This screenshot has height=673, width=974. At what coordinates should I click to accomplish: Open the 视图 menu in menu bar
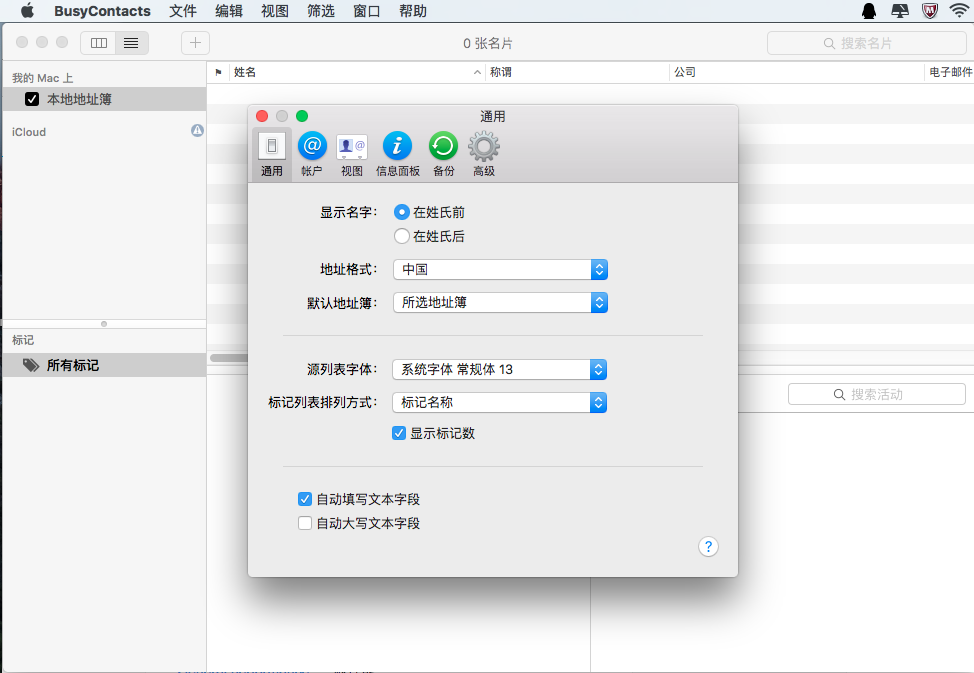[x=275, y=11]
